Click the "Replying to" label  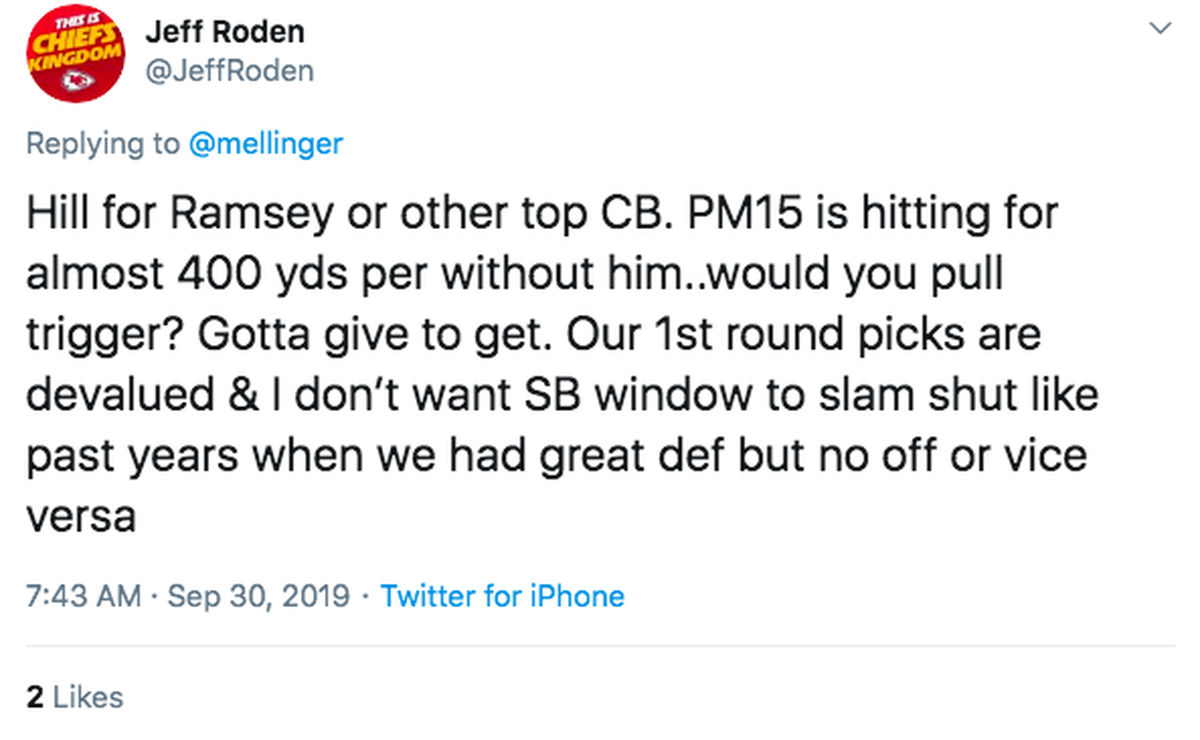click(104, 143)
